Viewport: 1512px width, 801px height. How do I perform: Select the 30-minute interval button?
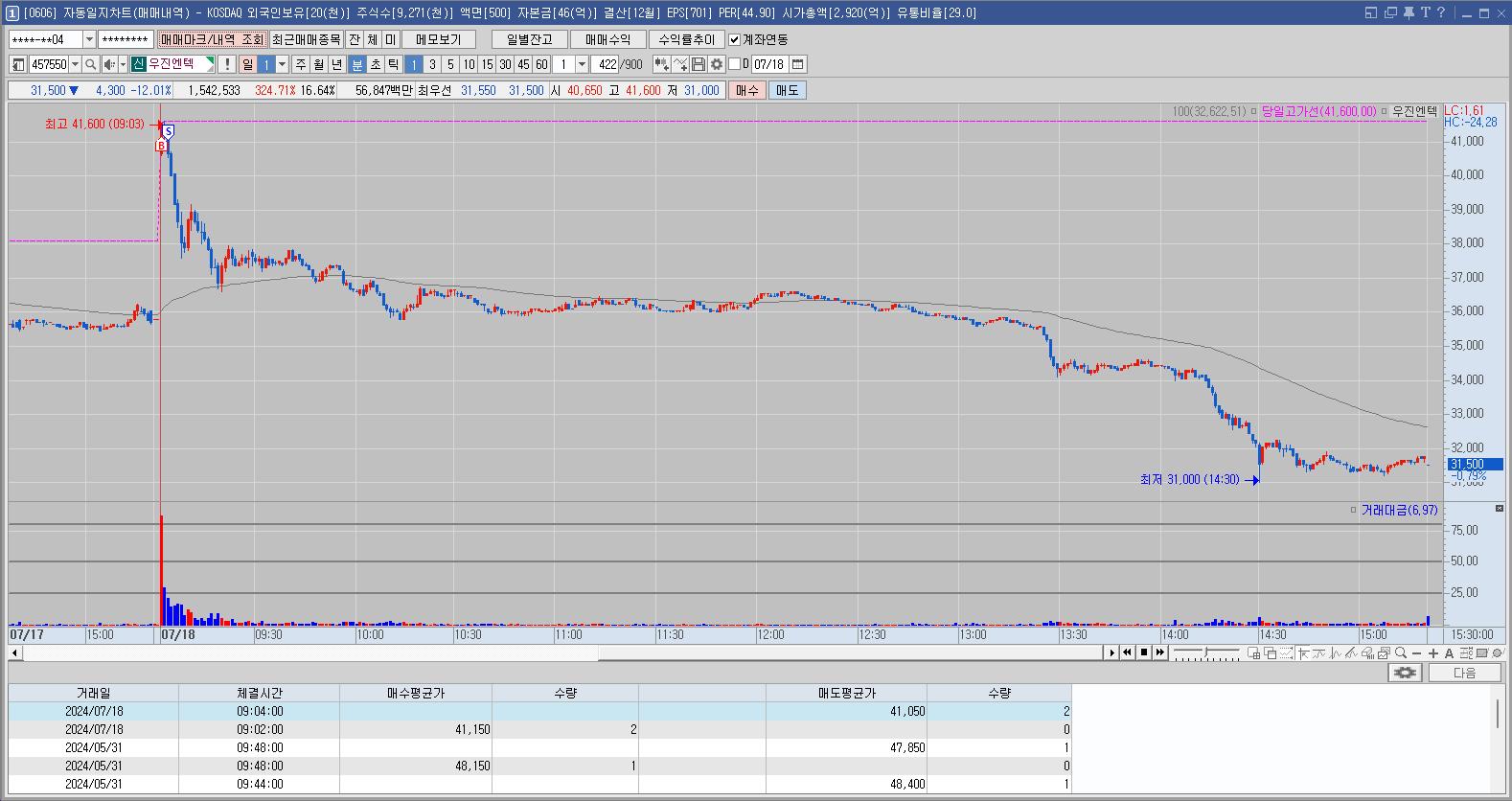coord(505,64)
